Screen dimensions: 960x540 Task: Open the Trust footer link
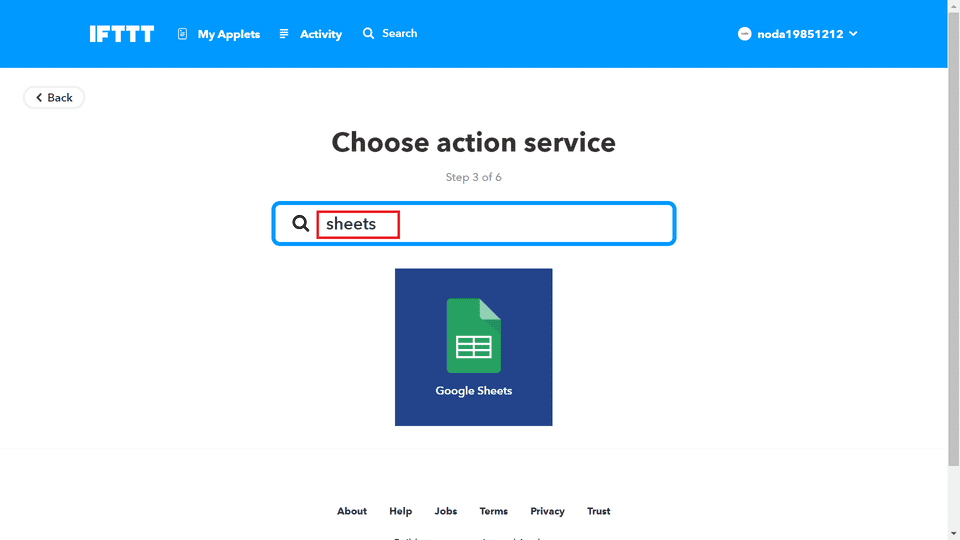pyautogui.click(x=599, y=511)
